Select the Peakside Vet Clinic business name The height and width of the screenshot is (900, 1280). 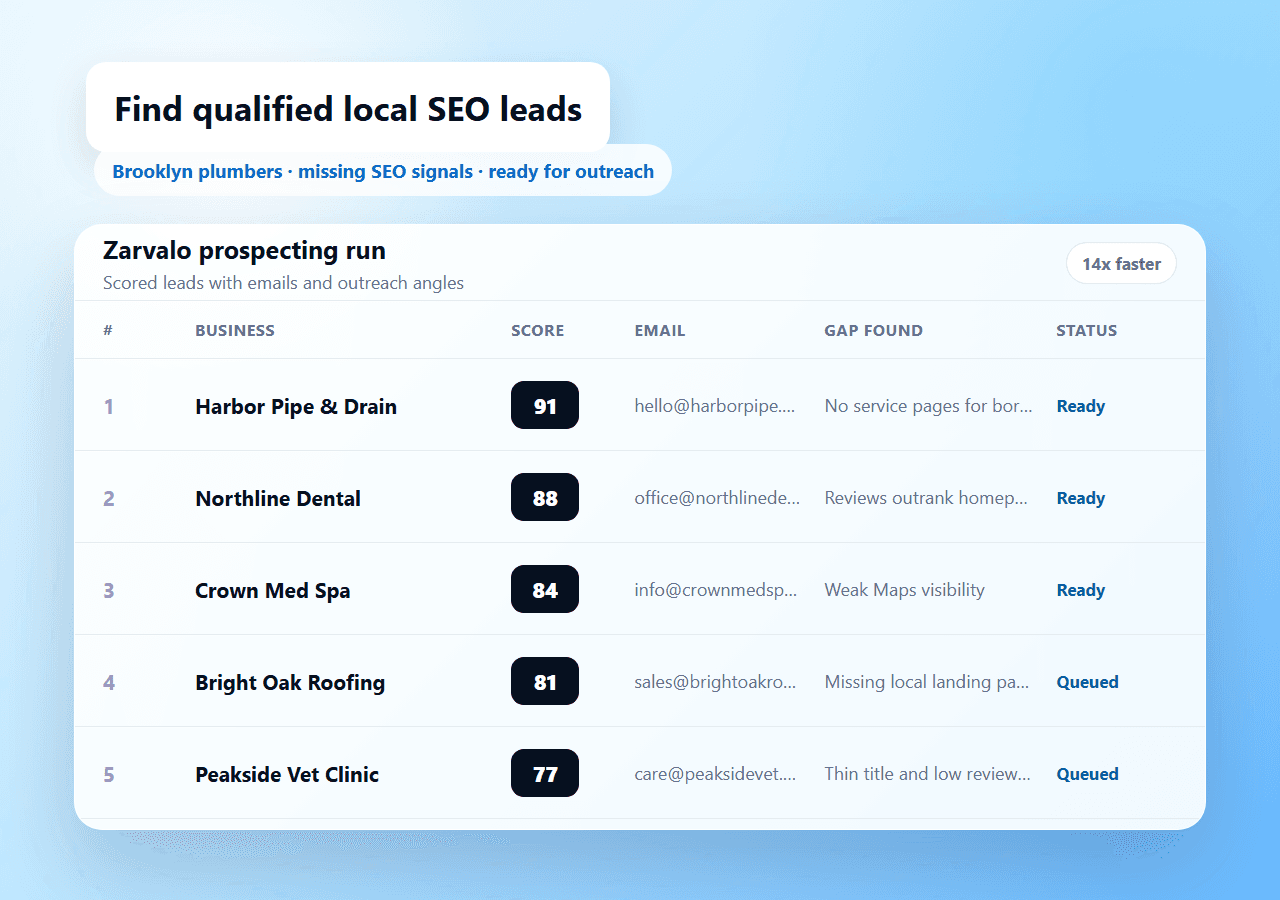click(287, 775)
